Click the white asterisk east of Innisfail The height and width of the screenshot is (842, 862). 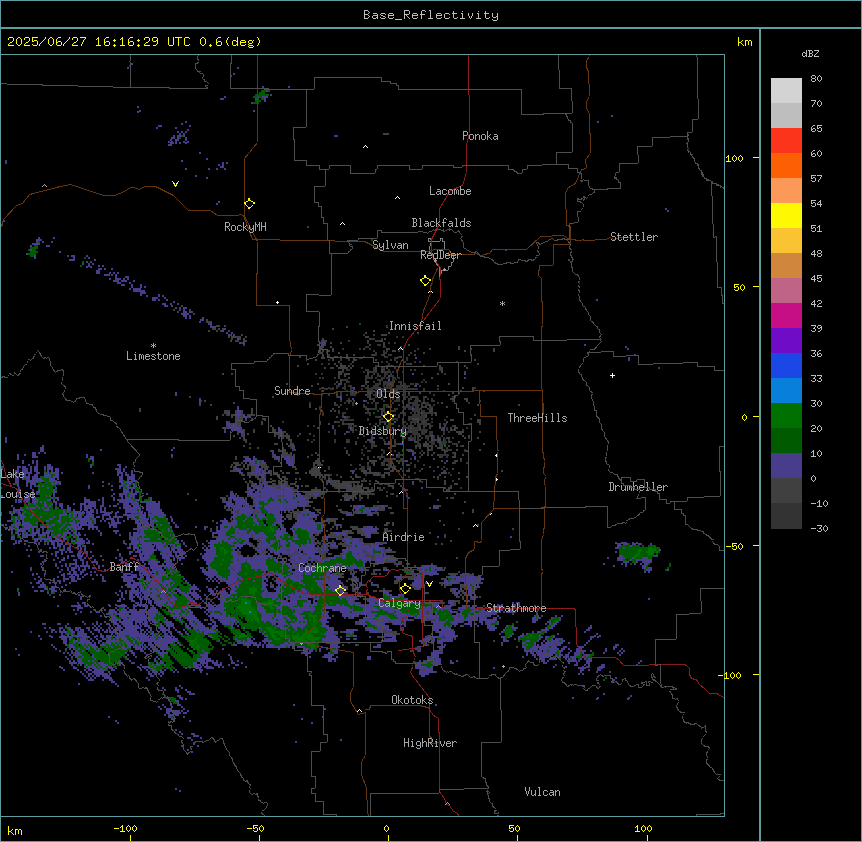point(502,303)
